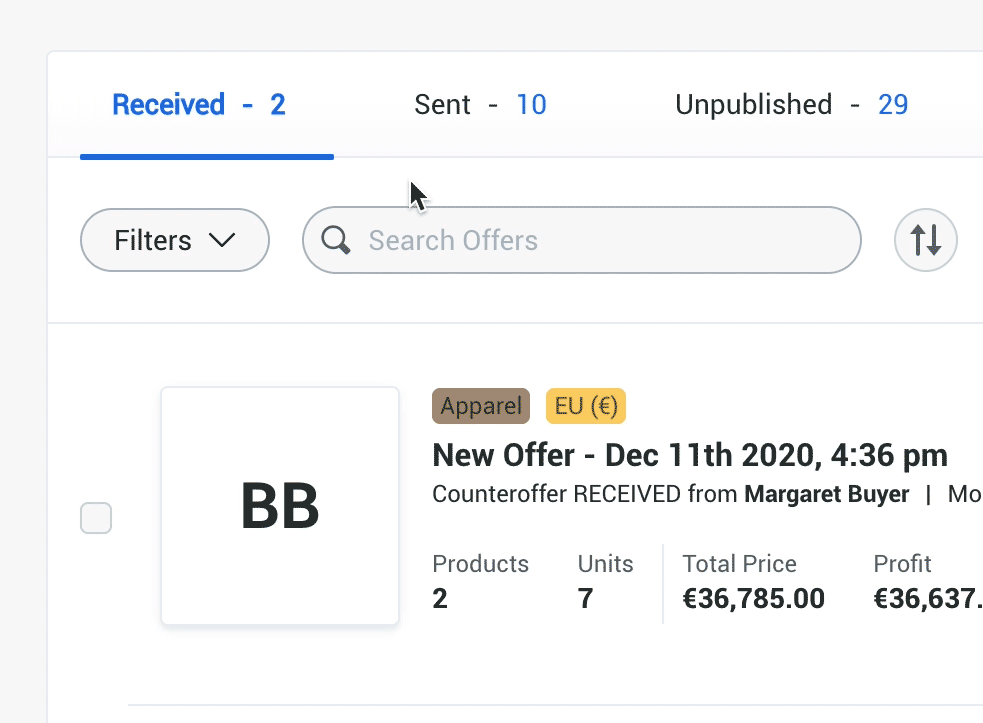Click the chevron arrow inside Filters
983x723 pixels.
tap(221, 240)
